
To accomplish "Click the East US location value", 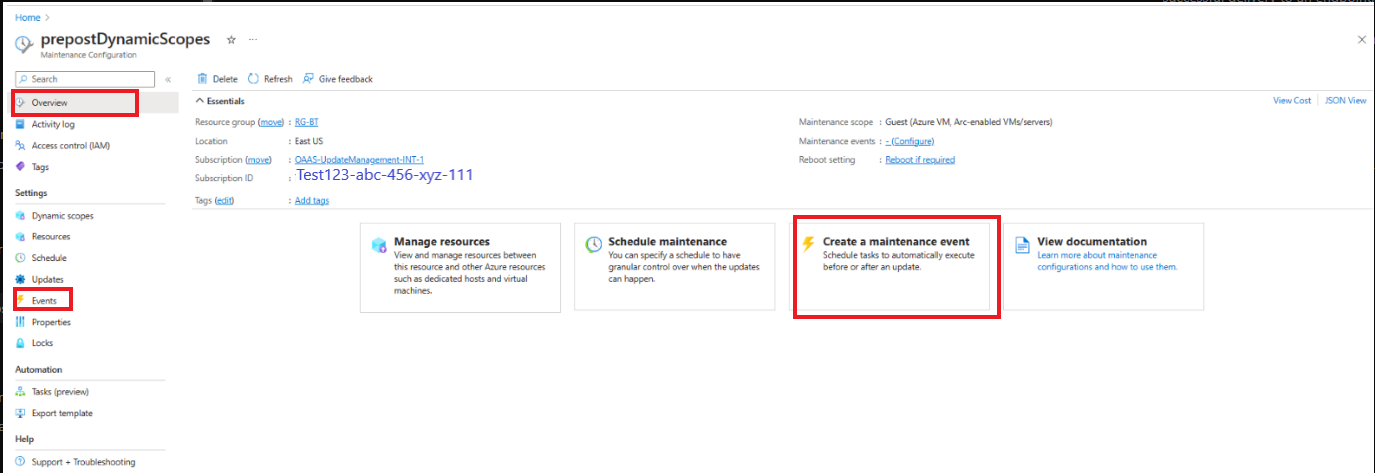I will tap(309, 141).
